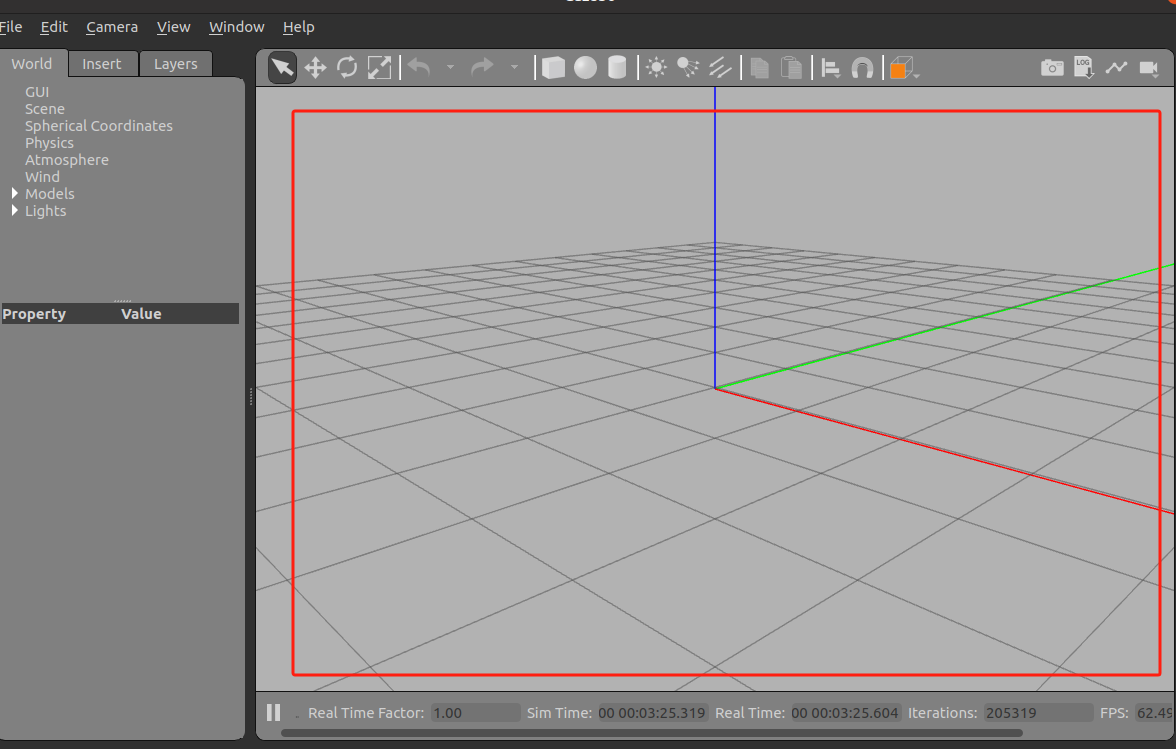This screenshot has height=749, width=1176.
Task: Insert a cylinder shape
Action: coord(616,68)
